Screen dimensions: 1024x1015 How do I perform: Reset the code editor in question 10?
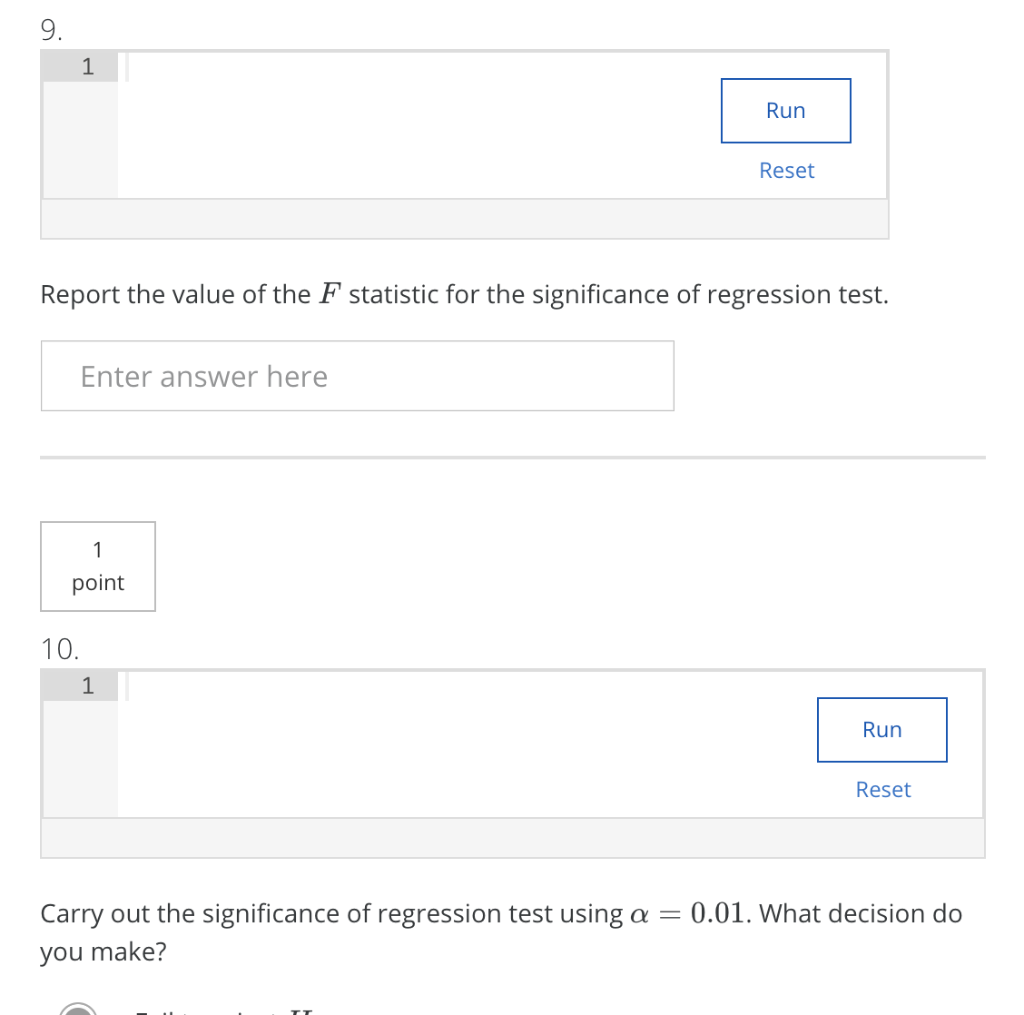coord(882,789)
